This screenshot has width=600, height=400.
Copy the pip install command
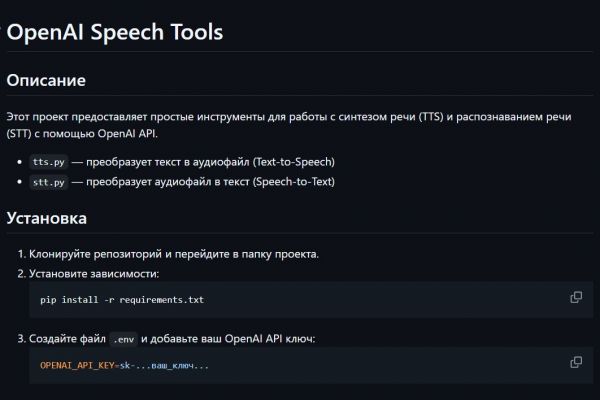576,297
